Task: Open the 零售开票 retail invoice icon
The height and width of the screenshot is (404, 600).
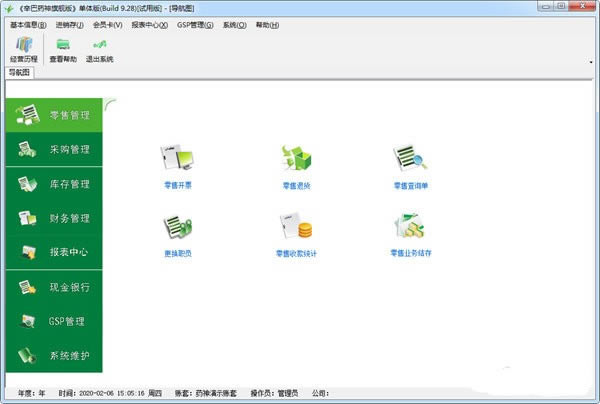Action: pyautogui.click(x=177, y=158)
